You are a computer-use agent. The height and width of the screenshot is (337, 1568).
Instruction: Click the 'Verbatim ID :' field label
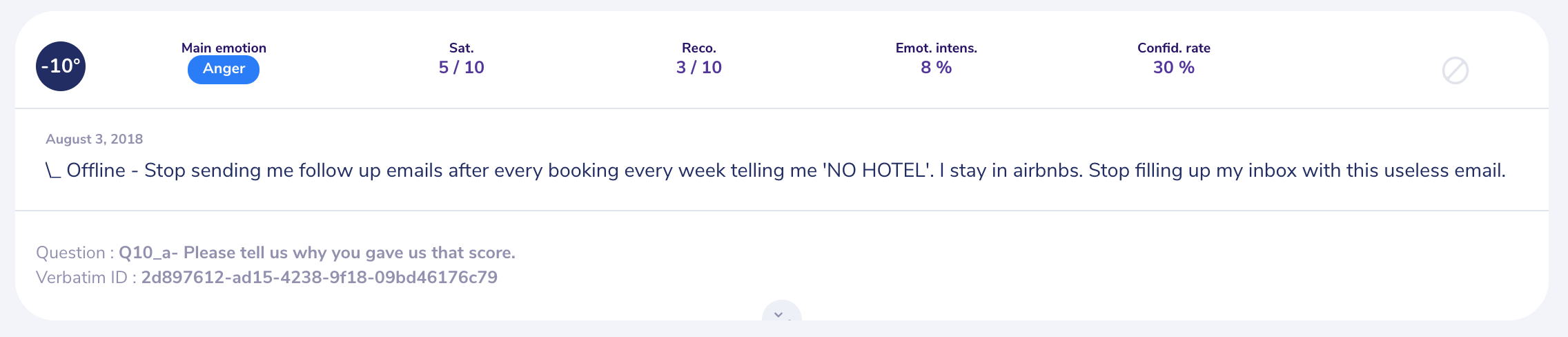coord(86,278)
